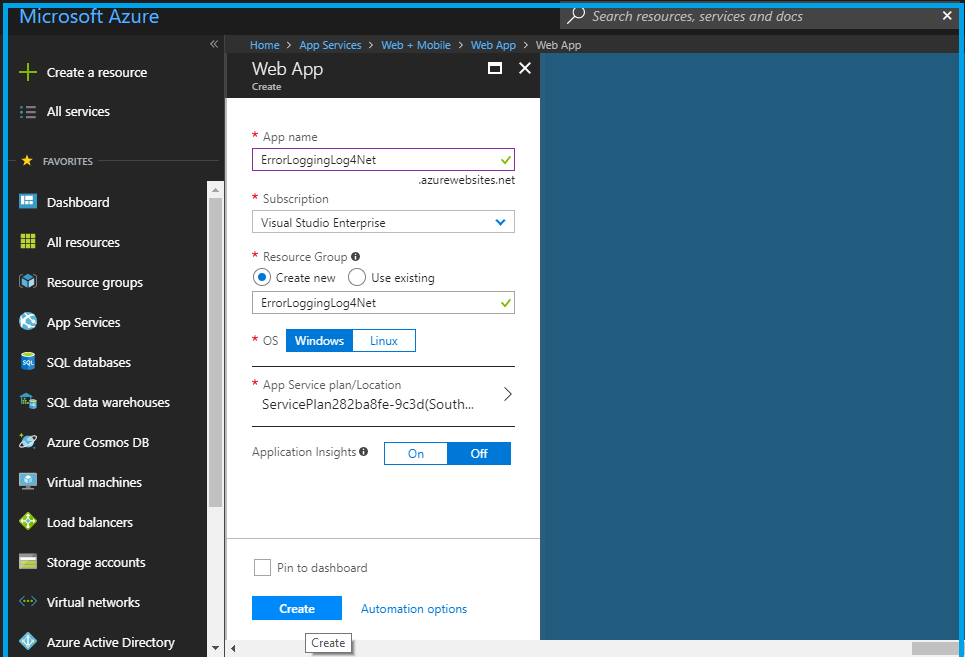Click the '.azurewebsites.net' suffix text
Image resolution: width=965 pixels, height=657 pixels.
pyautogui.click(x=466, y=180)
